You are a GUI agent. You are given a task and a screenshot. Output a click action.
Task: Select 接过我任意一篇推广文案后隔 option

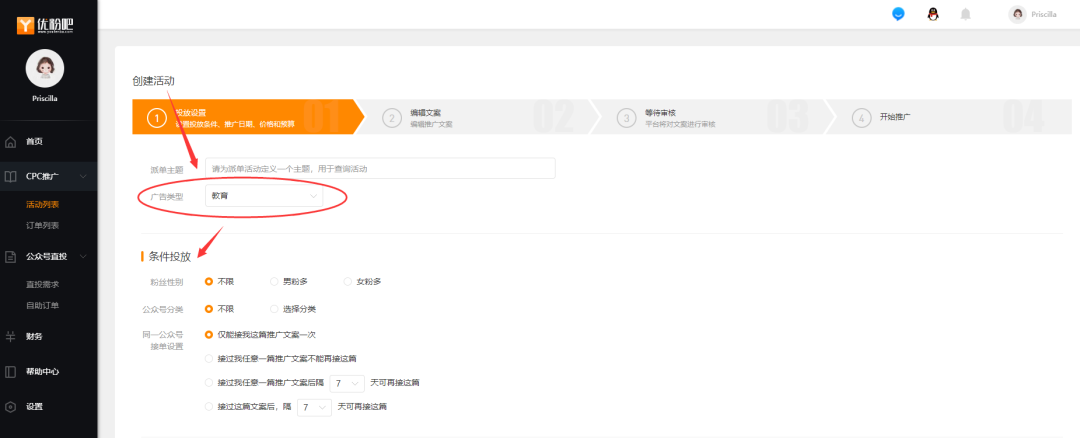click(209, 383)
